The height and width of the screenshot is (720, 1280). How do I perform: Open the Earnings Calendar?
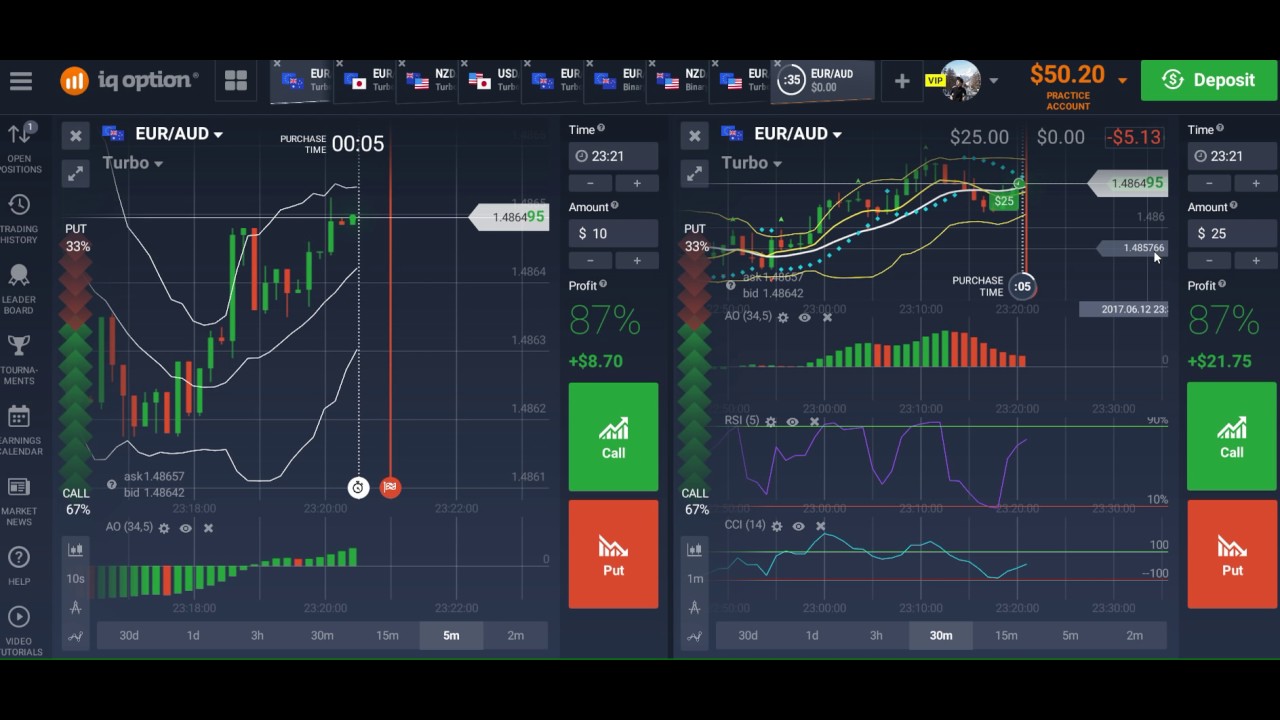pos(19,431)
